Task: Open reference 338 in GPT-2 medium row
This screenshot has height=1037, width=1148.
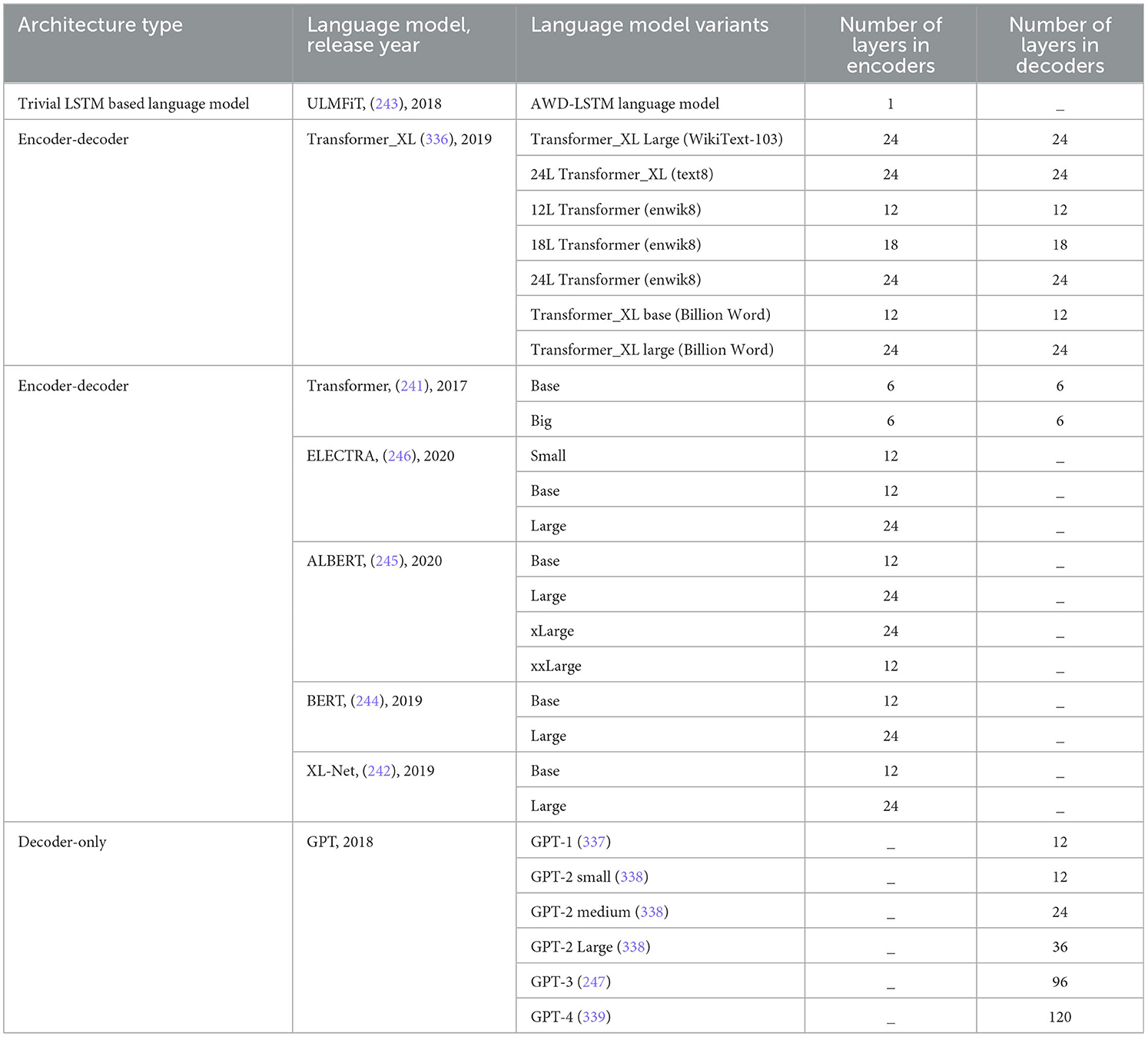Action: pyautogui.click(x=652, y=912)
